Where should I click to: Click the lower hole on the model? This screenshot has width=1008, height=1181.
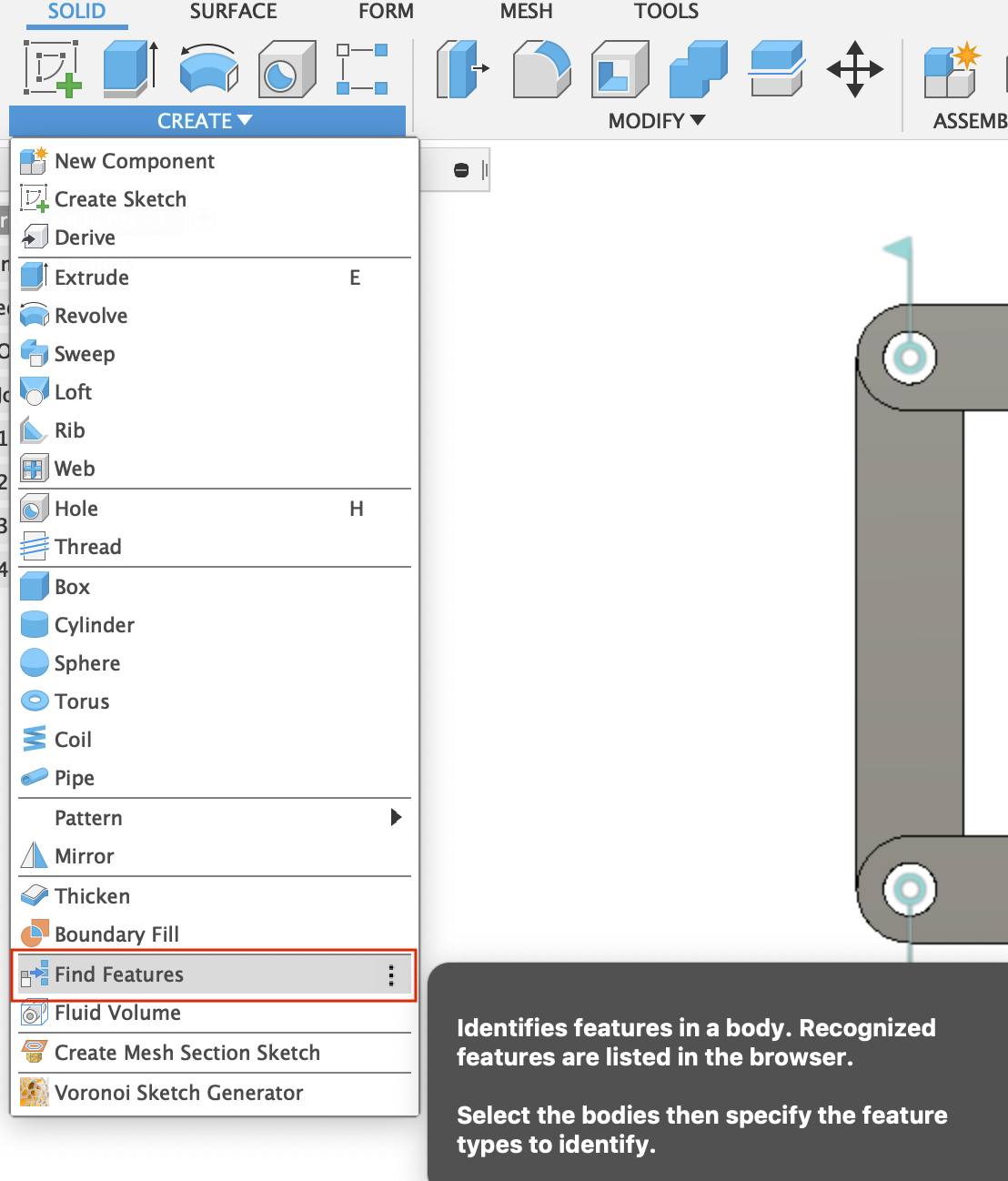910,889
